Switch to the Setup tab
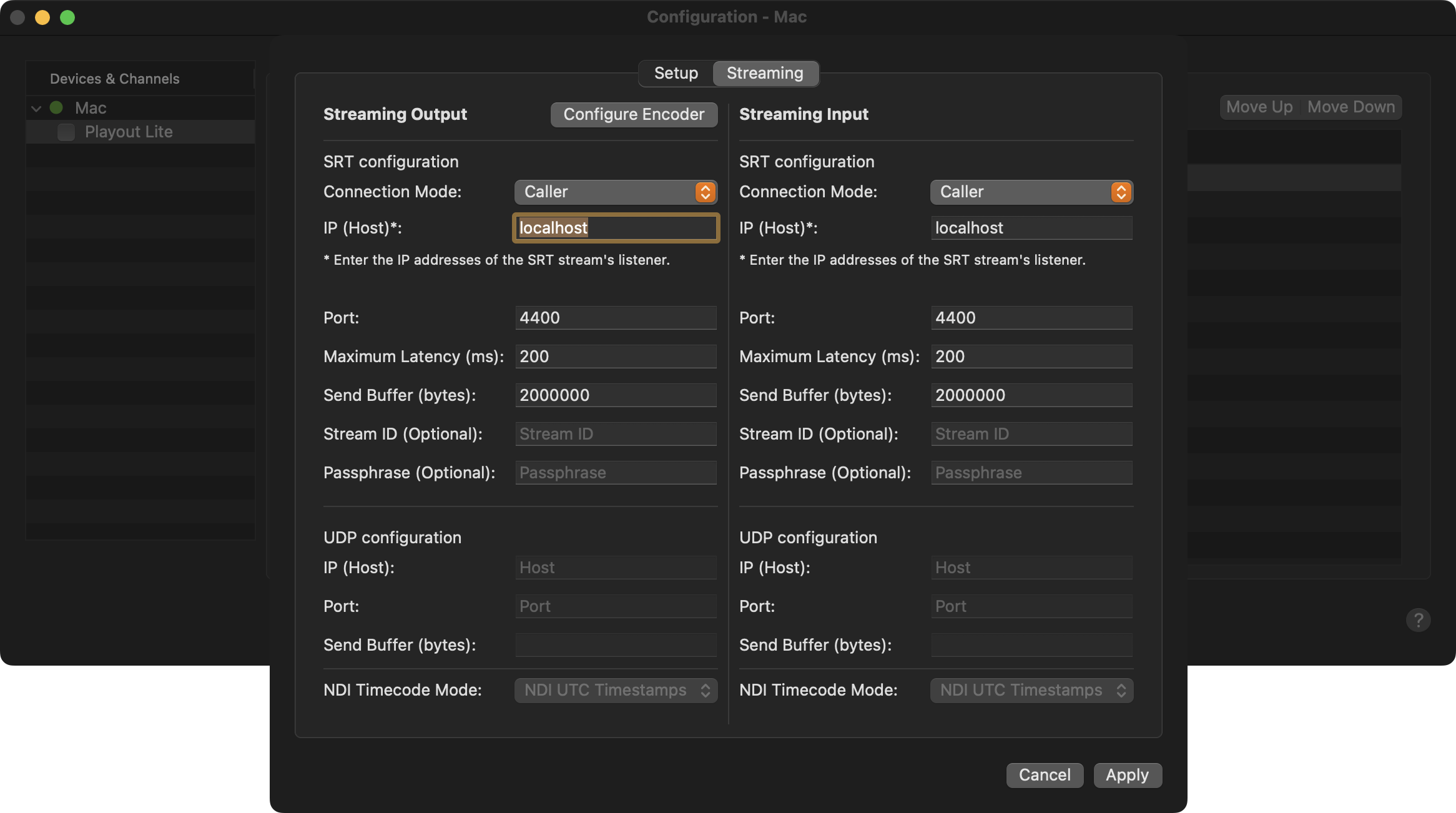 click(676, 74)
